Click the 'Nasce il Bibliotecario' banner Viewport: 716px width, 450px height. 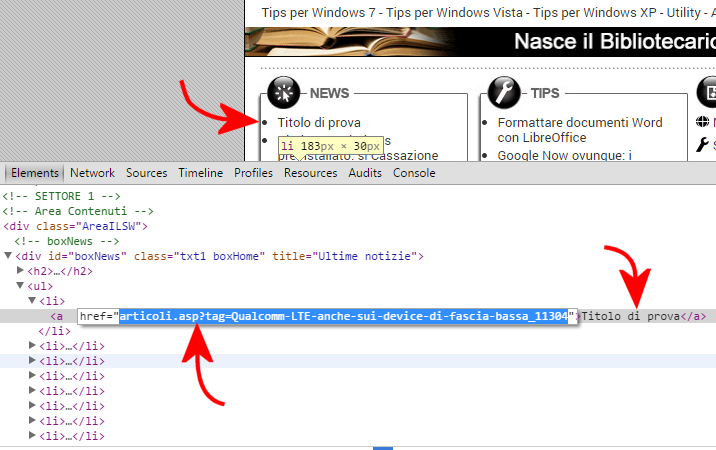click(480, 42)
